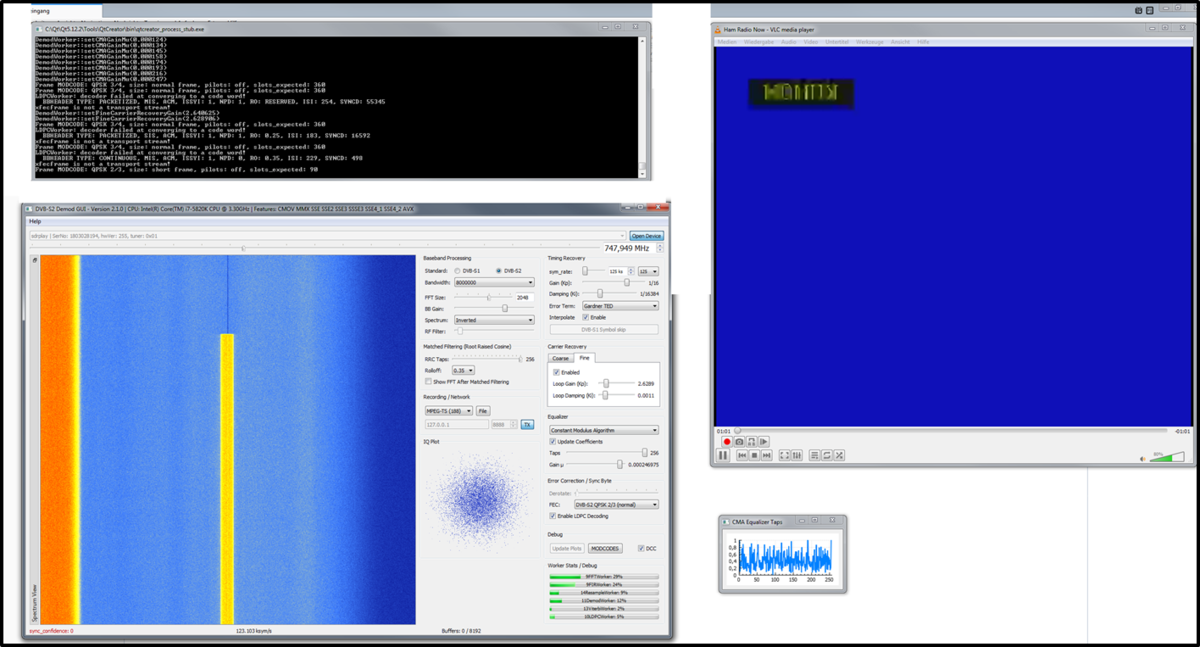Open the Equalizer algorithm dropdown
Screen dimensions: 1200x647
(x=603, y=430)
